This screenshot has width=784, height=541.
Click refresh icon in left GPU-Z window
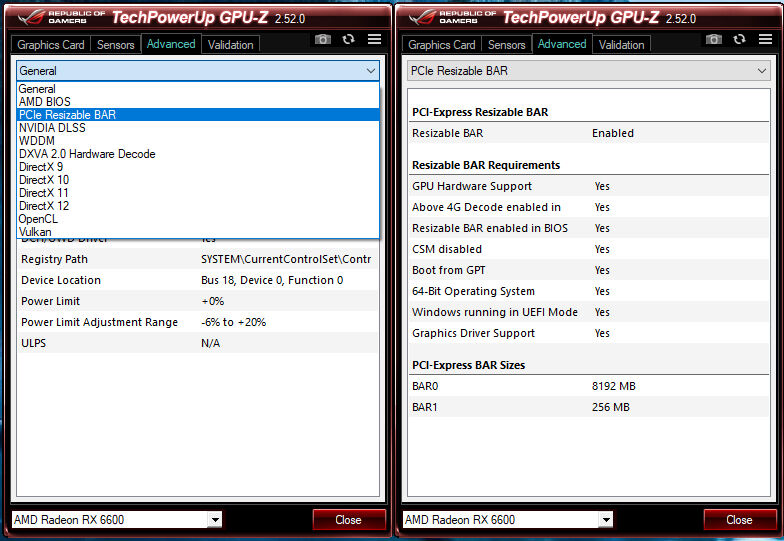click(x=348, y=39)
